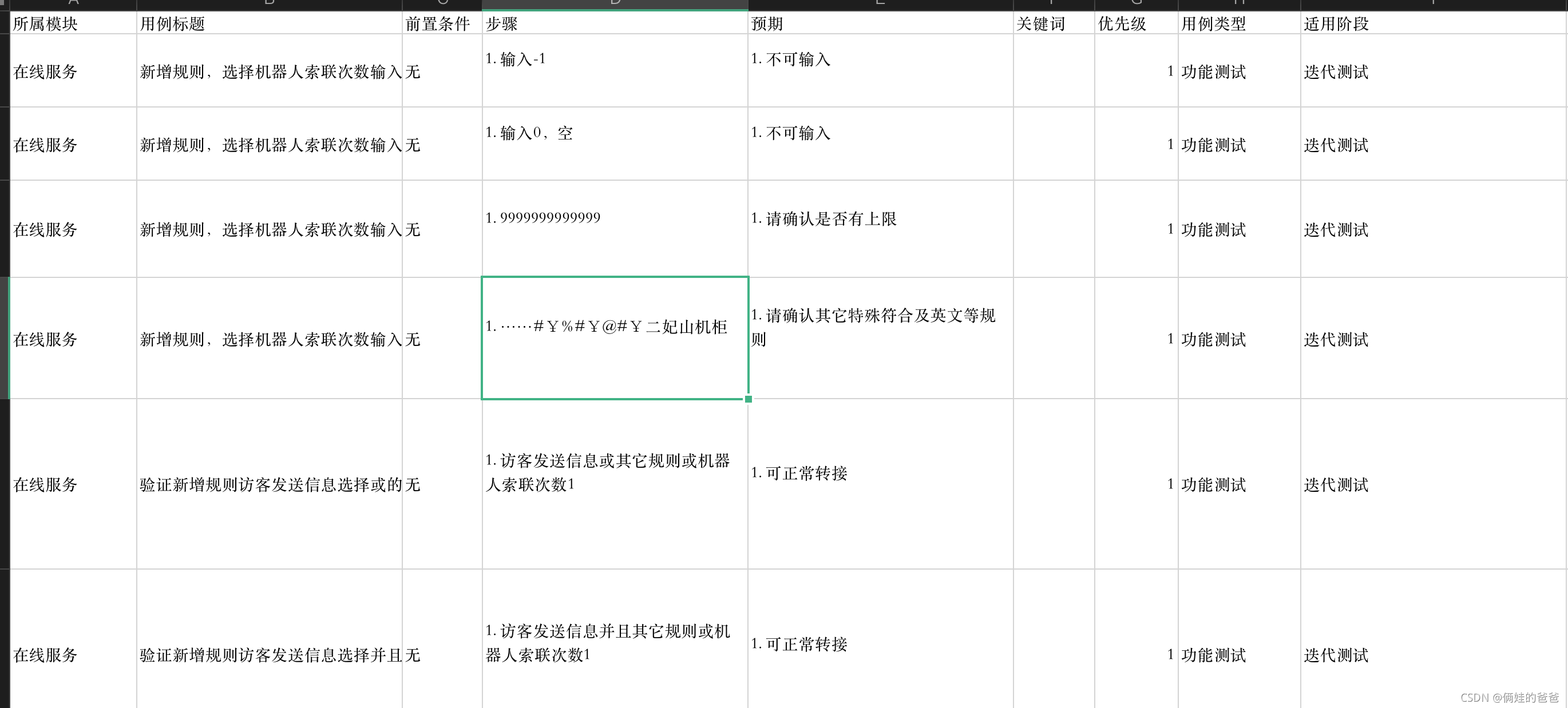This screenshot has width=1568, height=708.
Task: Click 功能测试 in the 9999999999999 row
Action: (1240, 229)
